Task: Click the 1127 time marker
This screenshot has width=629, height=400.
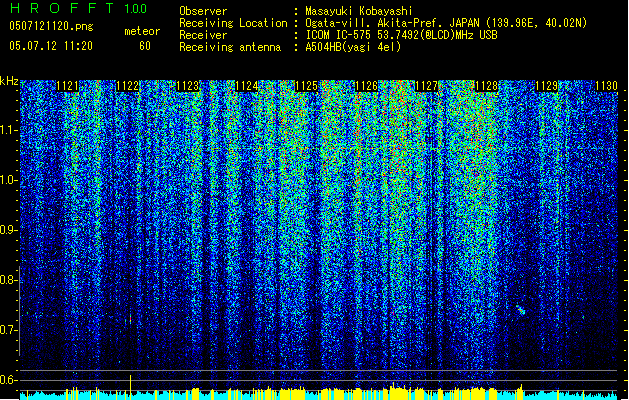Action: click(x=426, y=86)
